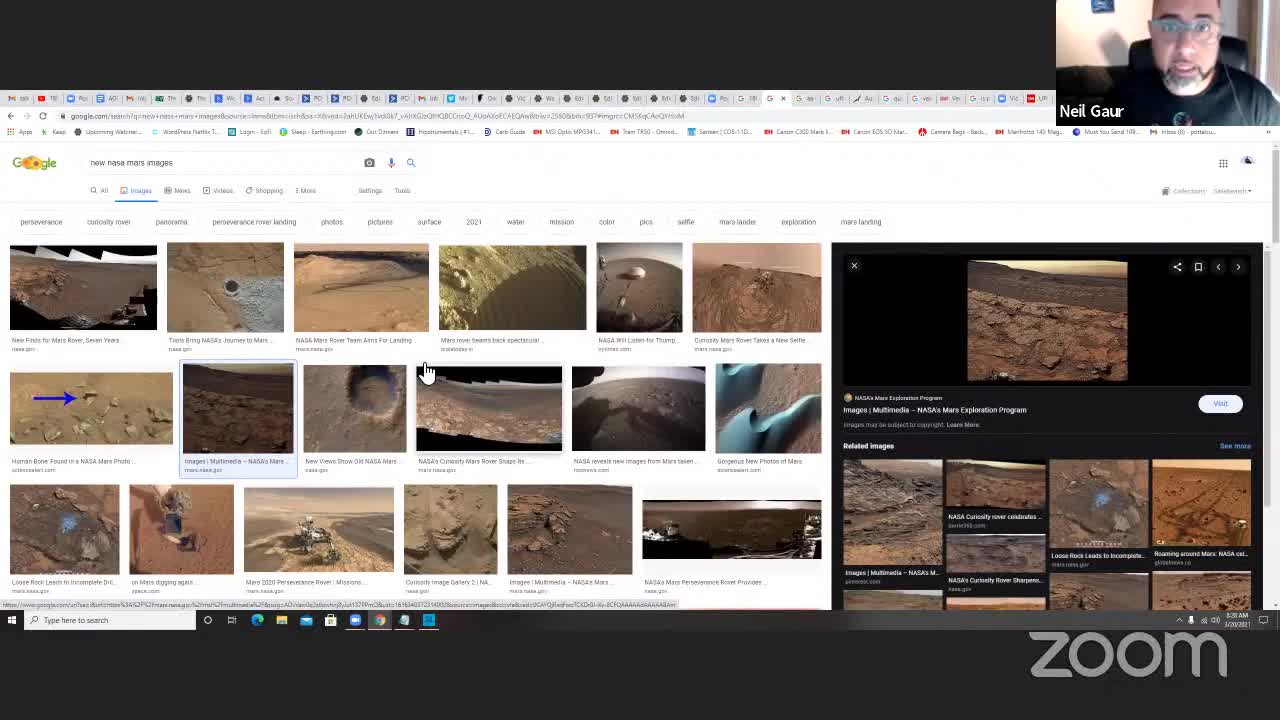Viewport: 1280px width, 720px height.
Task: Search by image camera icon
Action: pyautogui.click(x=369, y=163)
